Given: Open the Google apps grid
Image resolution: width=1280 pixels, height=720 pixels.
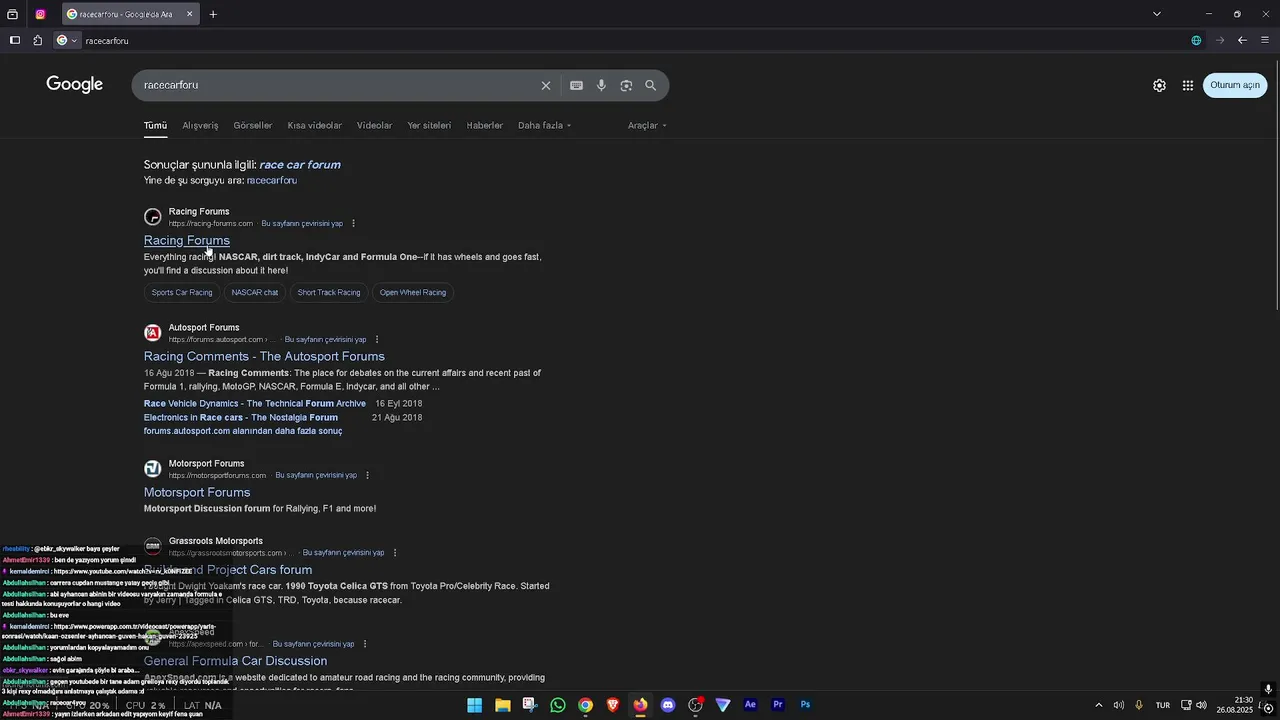Looking at the screenshot, I should pos(1188,85).
